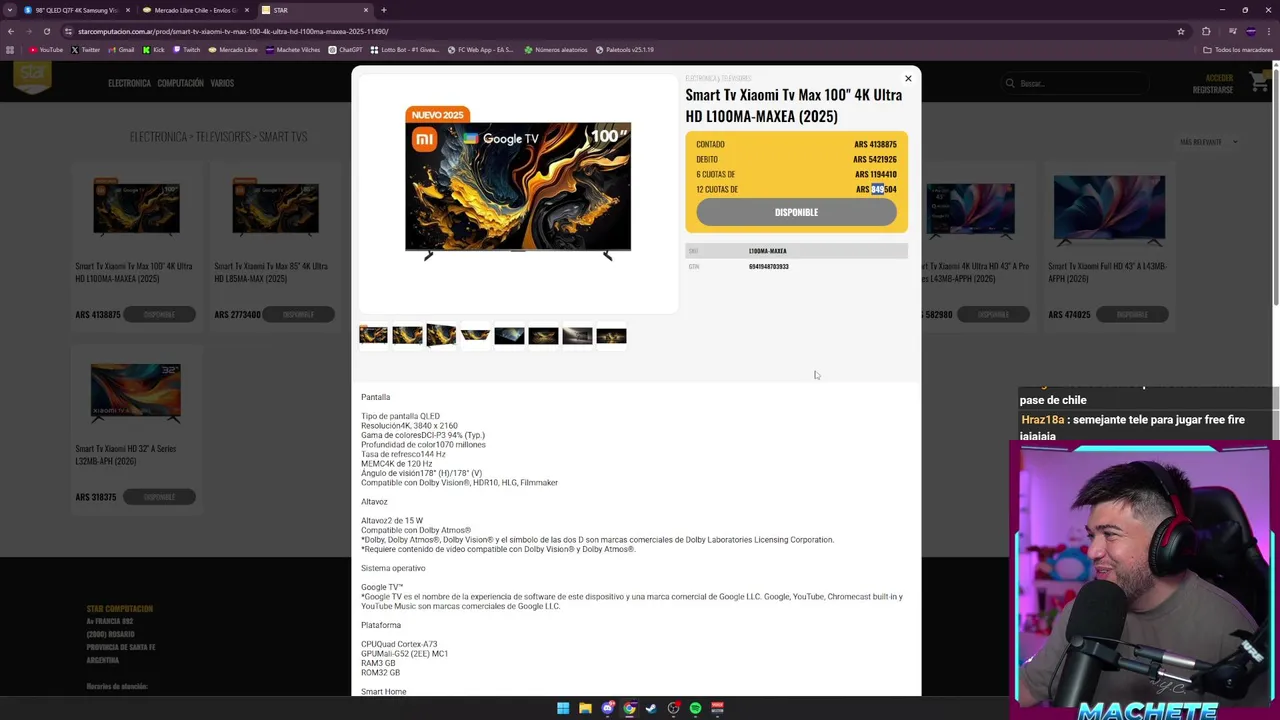Open the Kick bookmark
The width and height of the screenshot is (1280, 720).
coord(154,49)
